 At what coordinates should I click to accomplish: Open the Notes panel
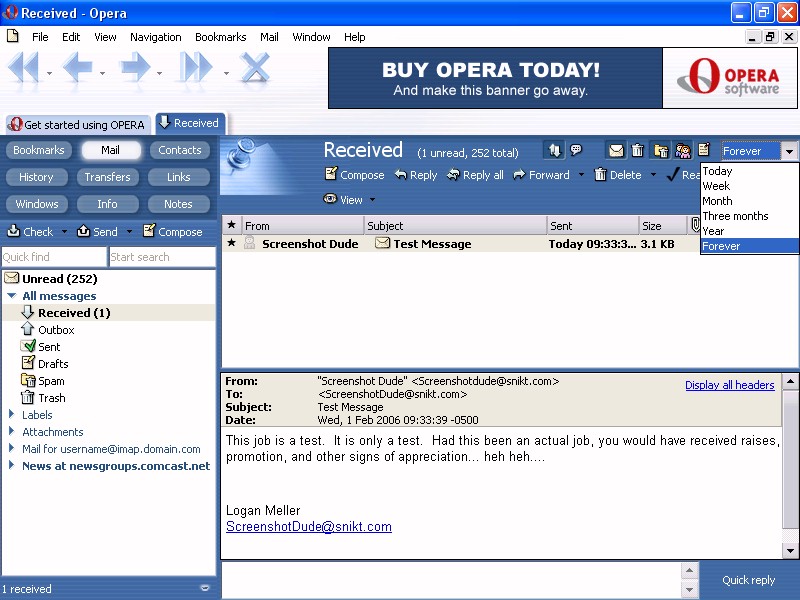tap(178, 204)
